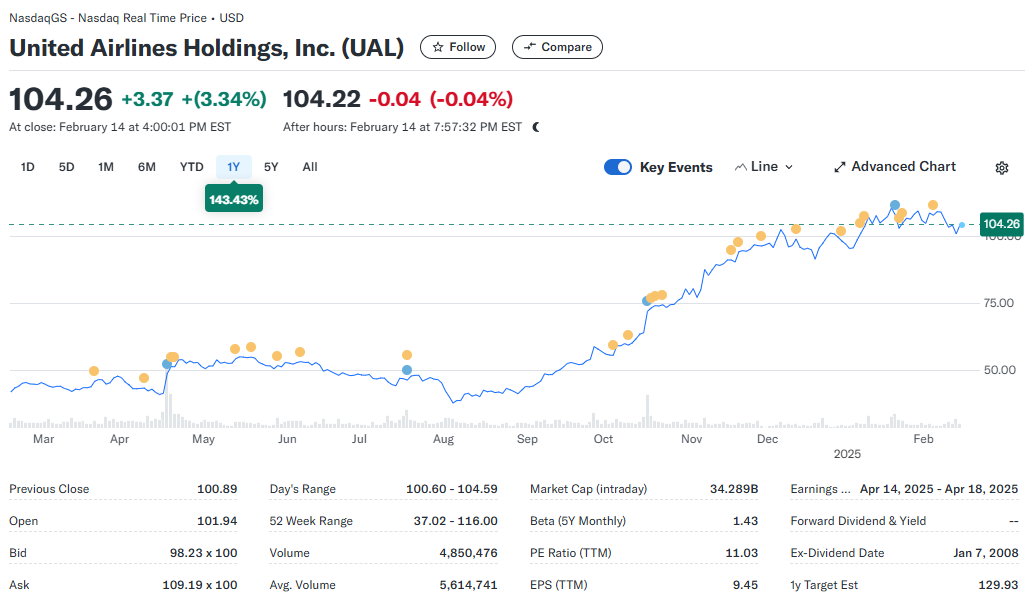Click the after hours price 104.22
Screen dimensions: 1035x603
click(321, 99)
